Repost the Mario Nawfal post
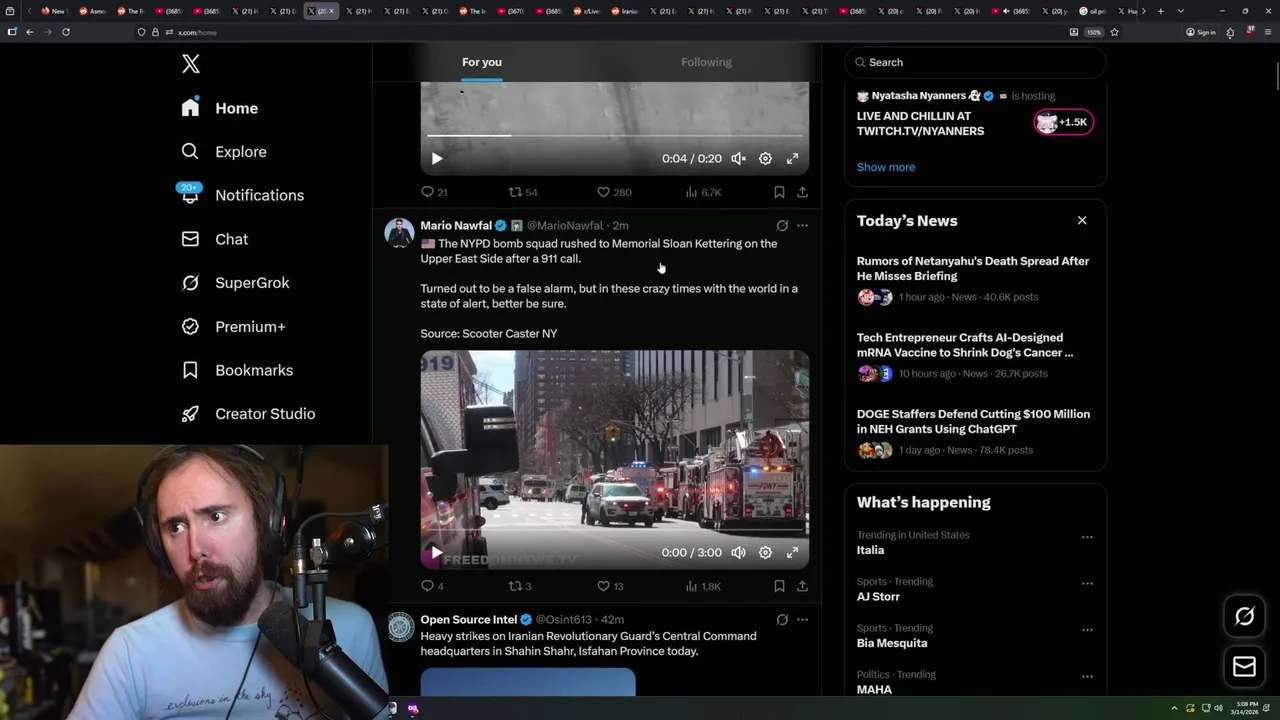This screenshot has width=1280, height=720. [520, 586]
